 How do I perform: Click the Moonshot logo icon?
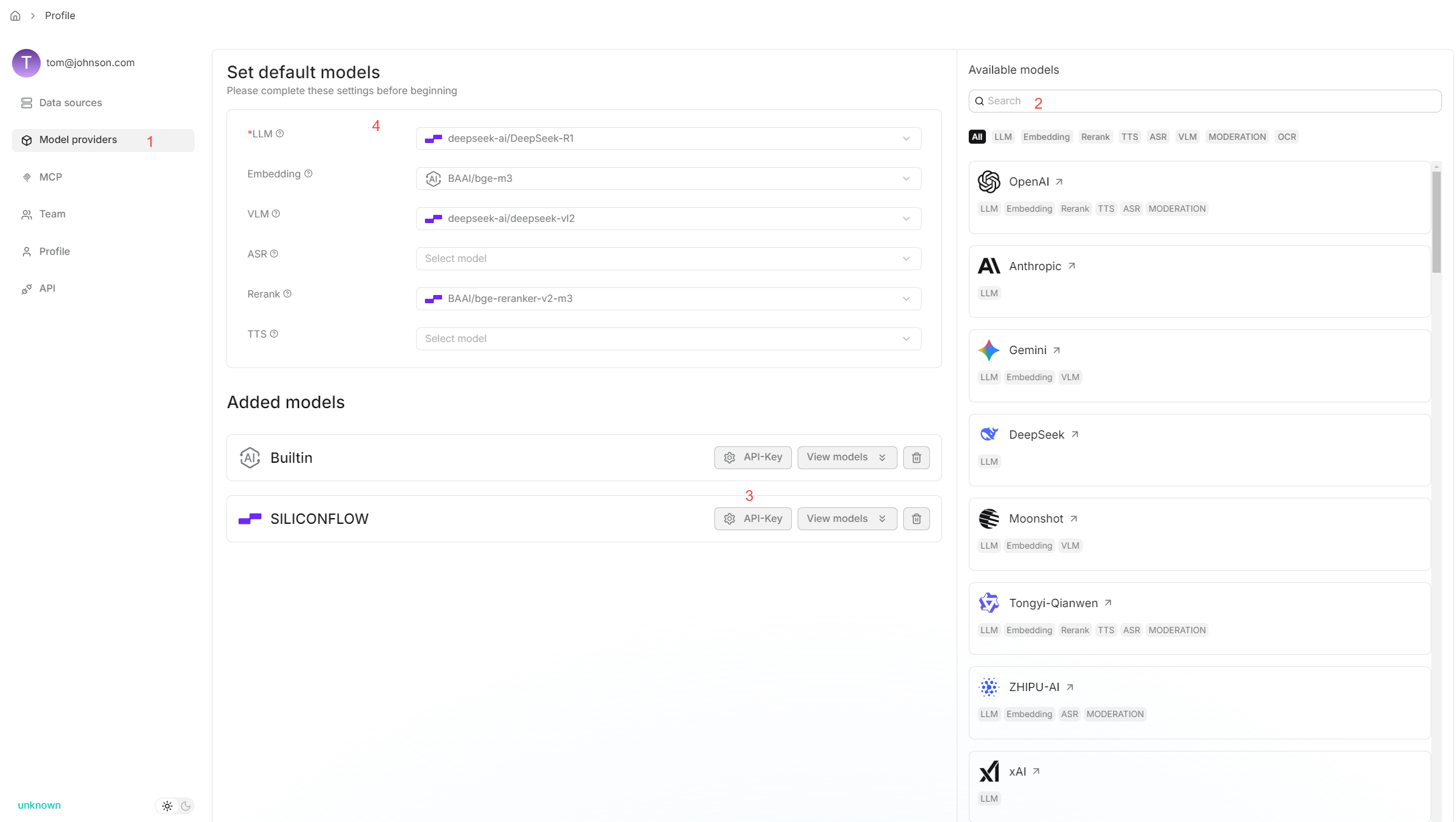[x=989, y=519]
